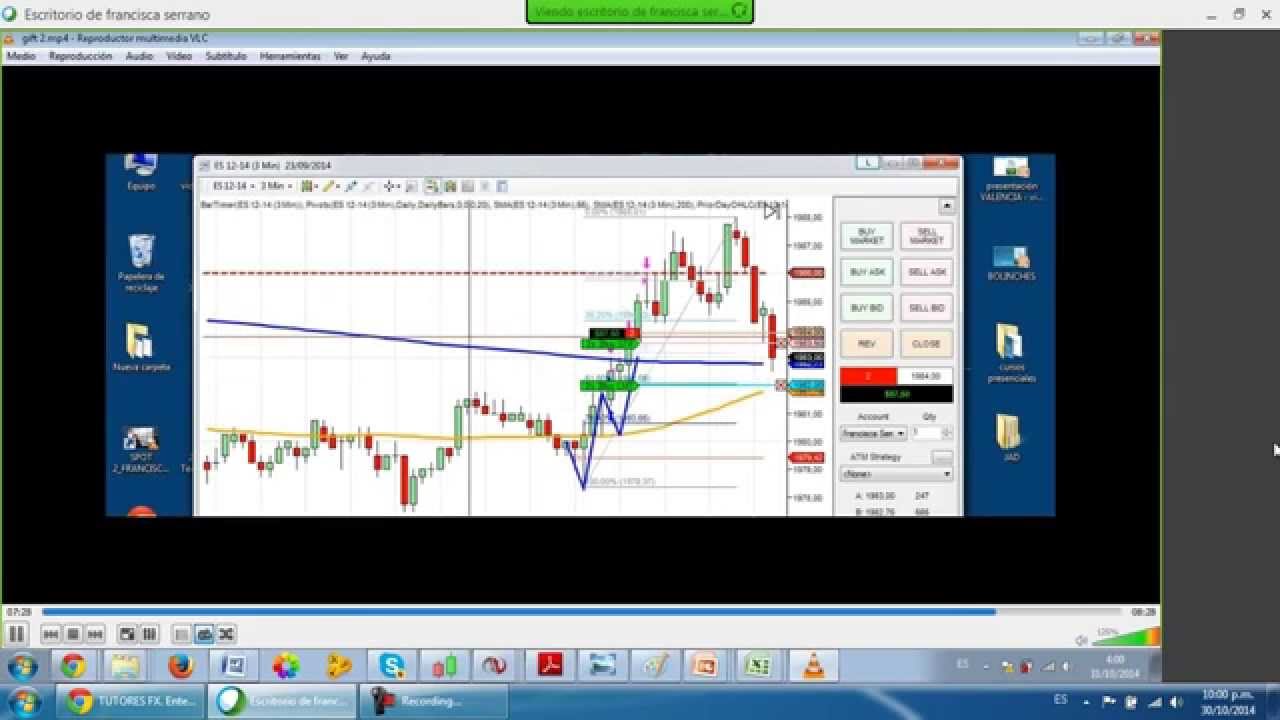This screenshot has height=720, width=1280.
Task: Open the drawing tools pencil dropdown
Action: pos(331,186)
